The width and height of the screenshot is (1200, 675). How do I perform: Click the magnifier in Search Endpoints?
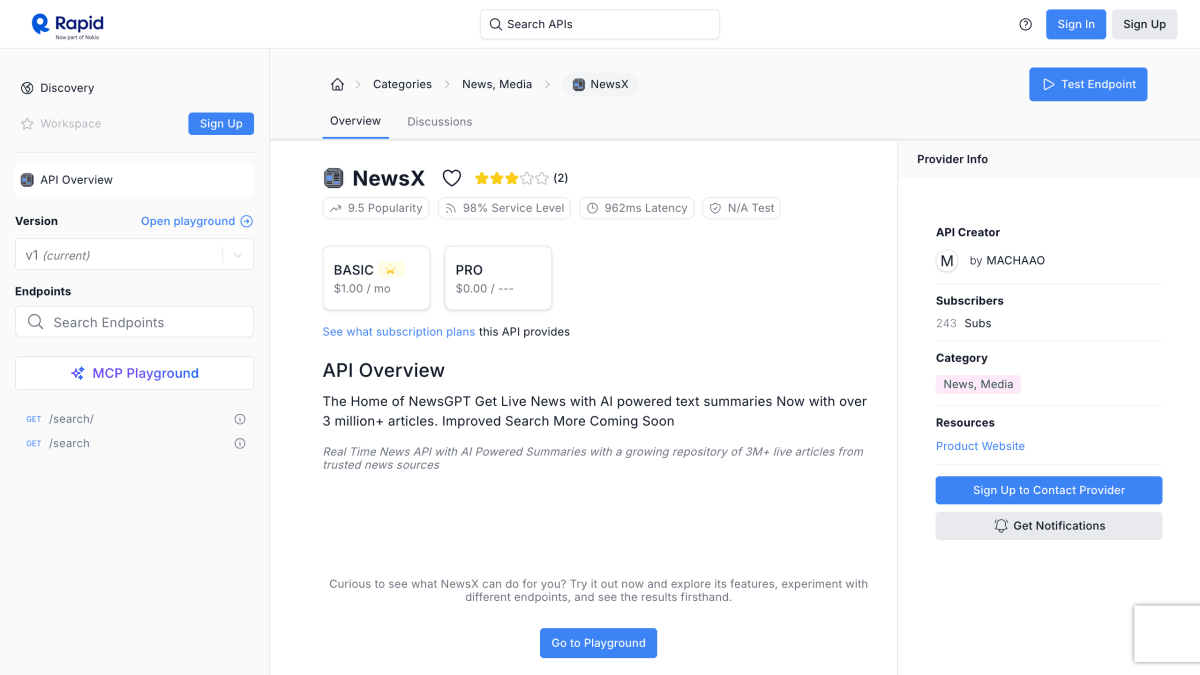pos(36,322)
